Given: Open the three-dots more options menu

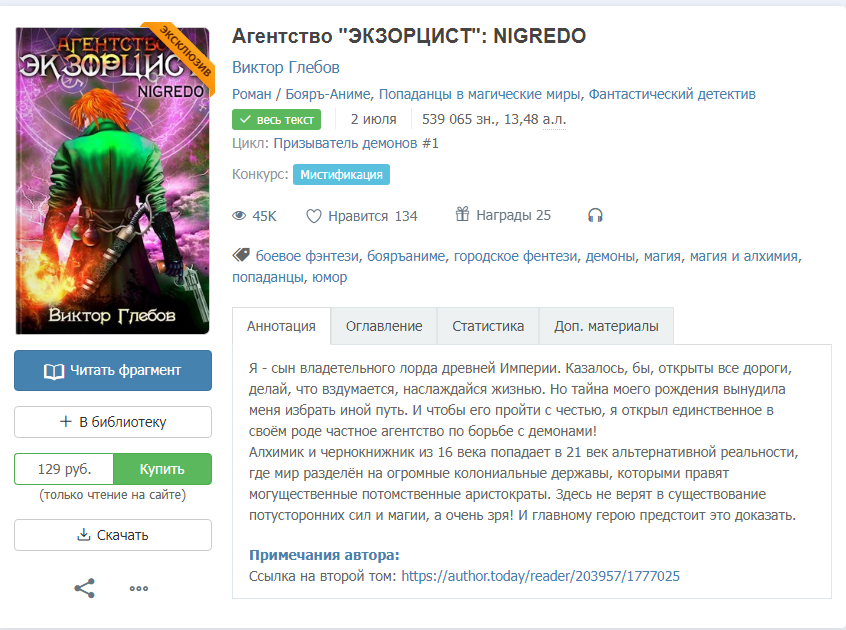Looking at the screenshot, I should [x=139, y=588].
